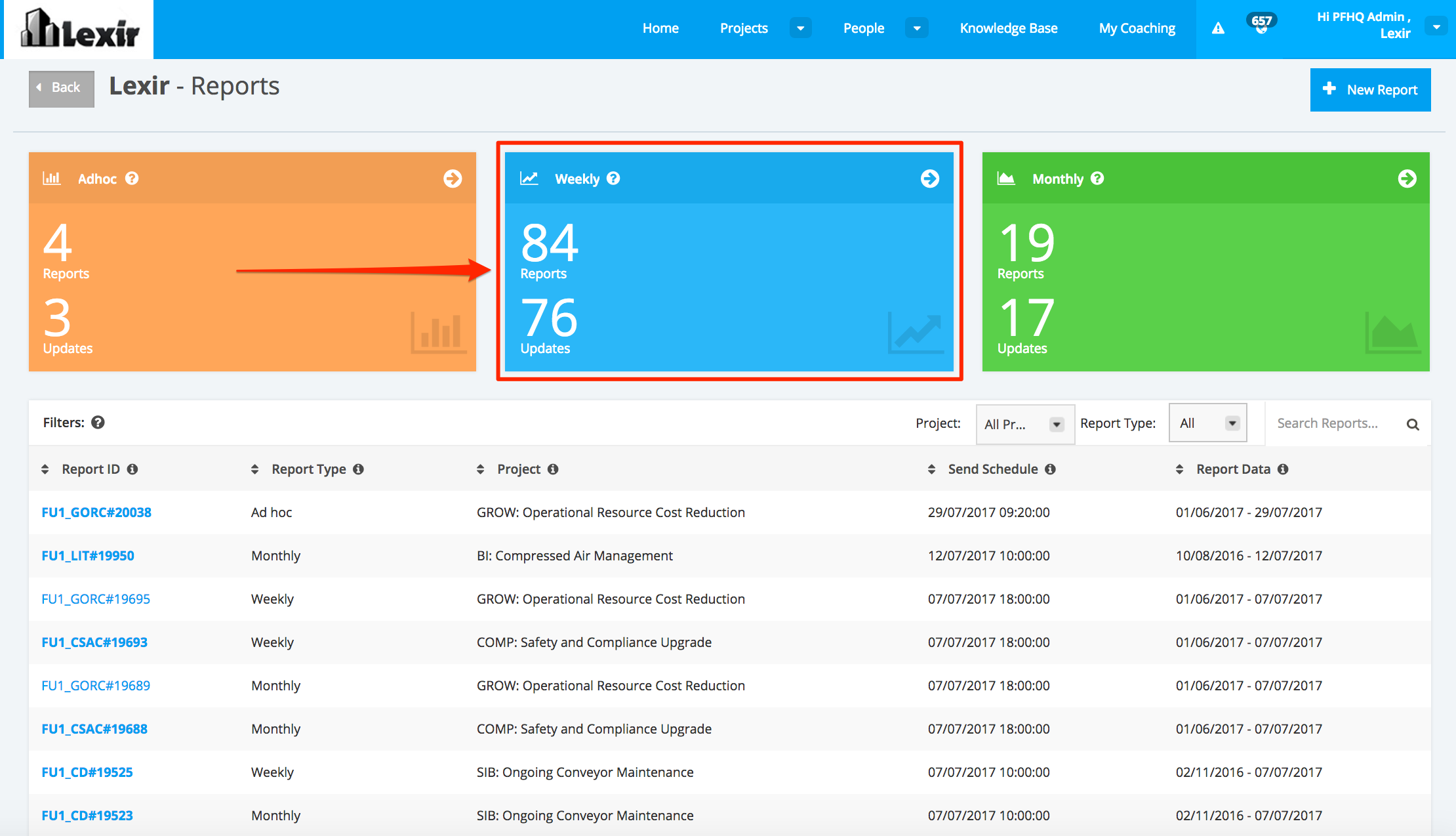Sort table by Send Schedule column

(x=931, y=469)
